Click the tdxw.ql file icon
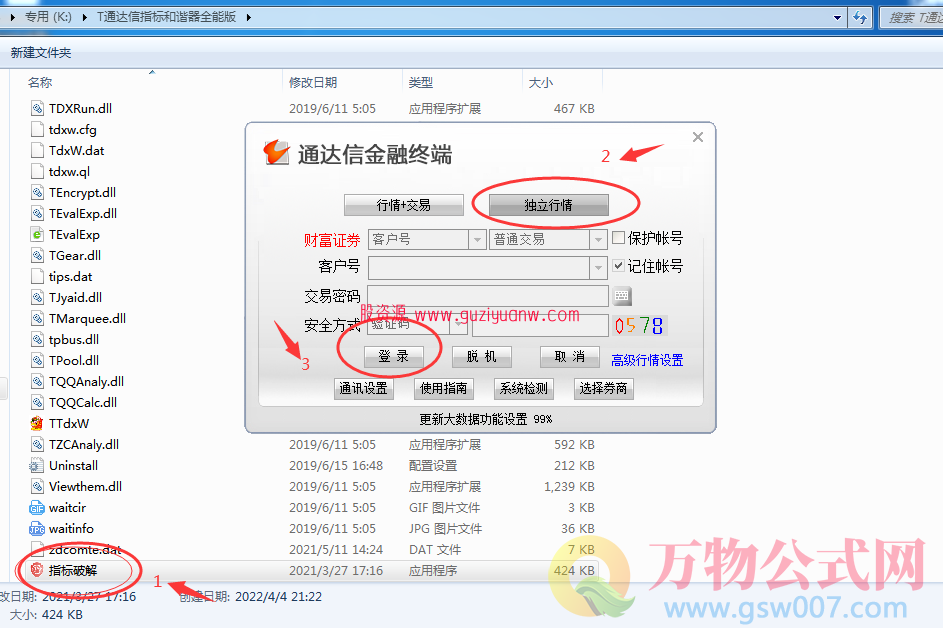 pos(37,171)
